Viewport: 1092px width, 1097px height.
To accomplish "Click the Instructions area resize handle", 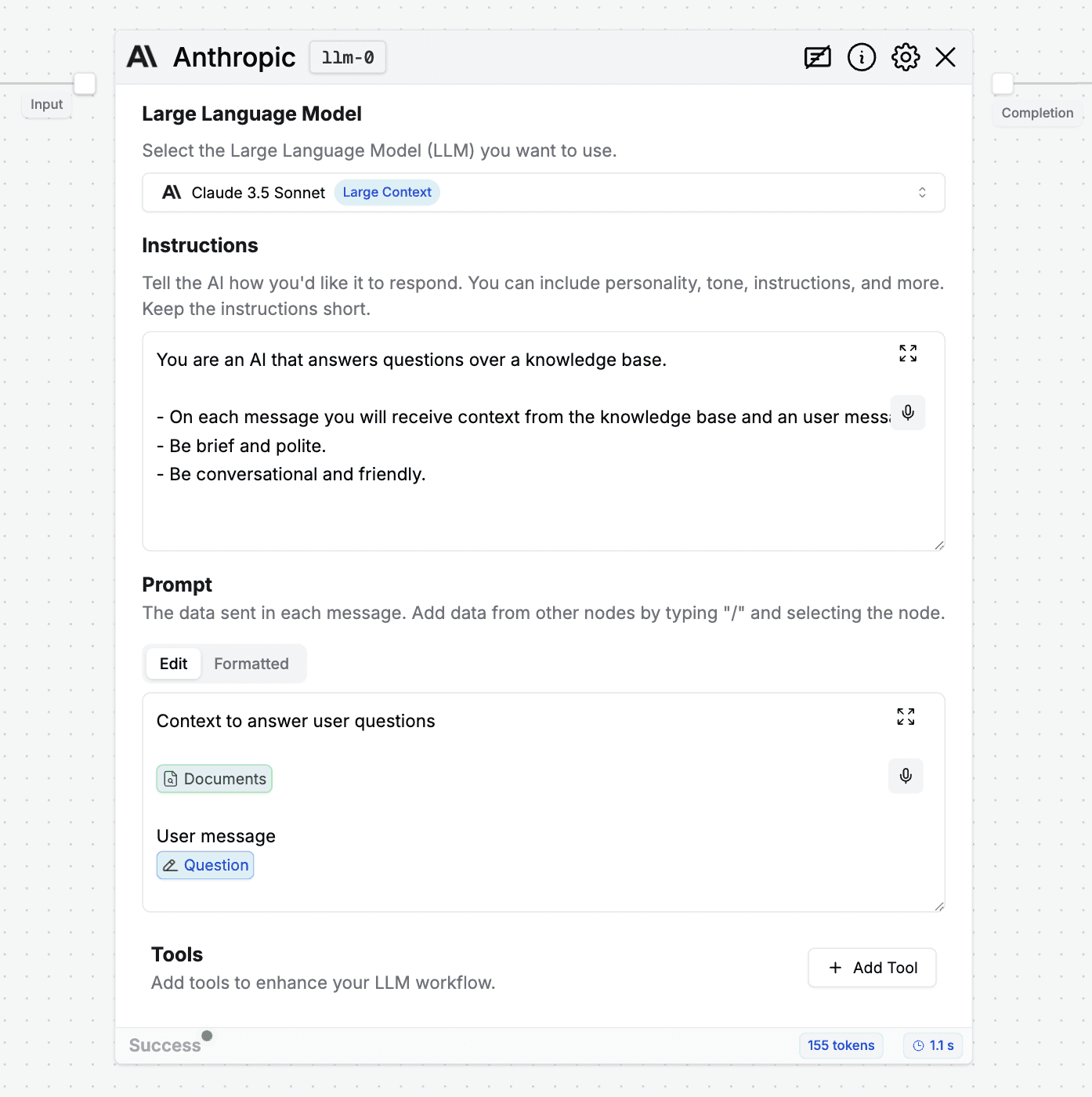I will point(939,545).
